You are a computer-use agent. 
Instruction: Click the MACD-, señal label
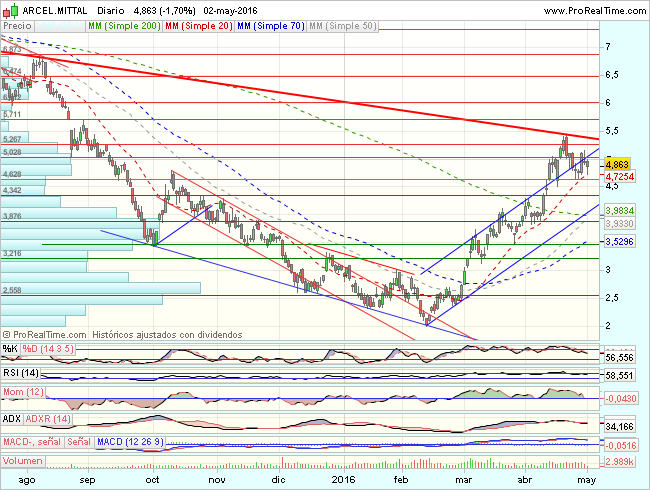32,442
